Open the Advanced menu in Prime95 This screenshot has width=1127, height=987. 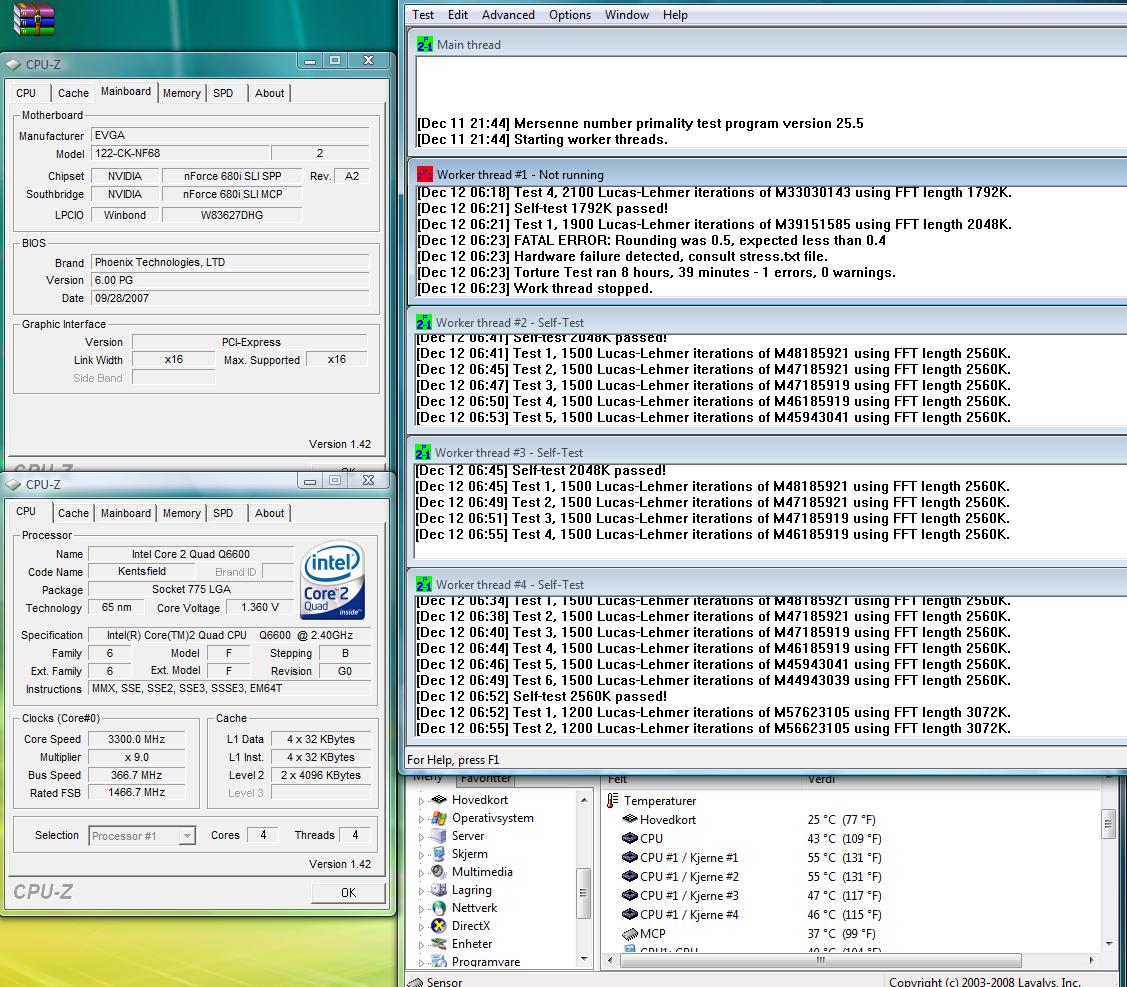pyautogui.click(x=508, y=14)
